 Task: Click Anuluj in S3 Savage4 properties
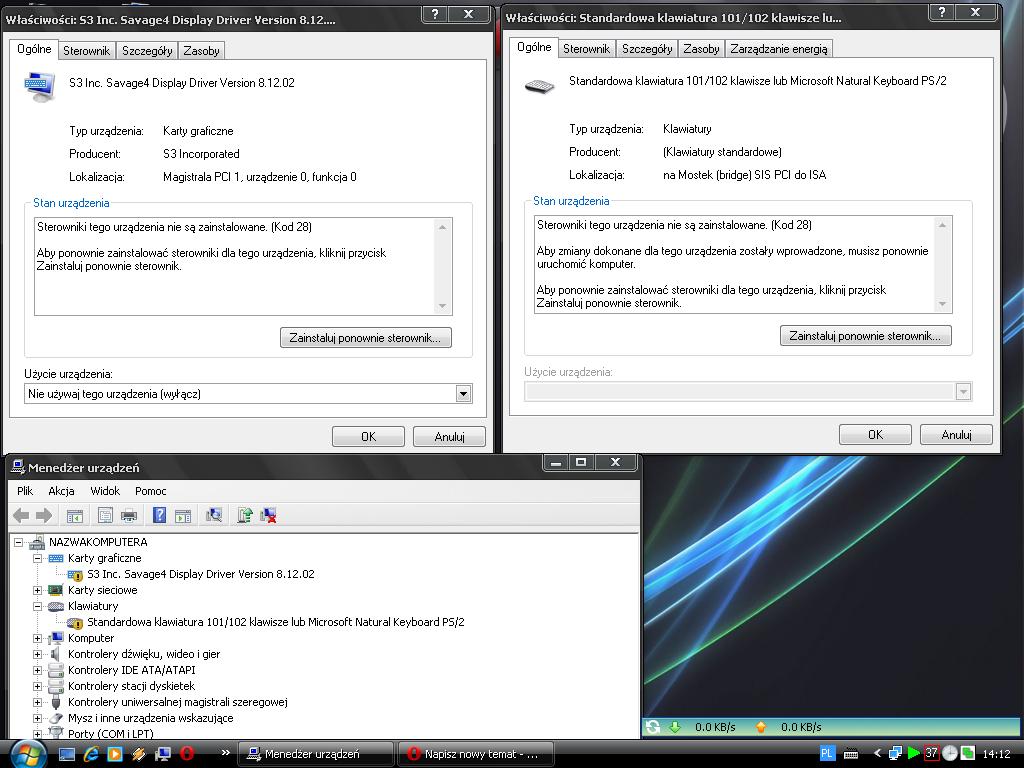pos(449,436)
